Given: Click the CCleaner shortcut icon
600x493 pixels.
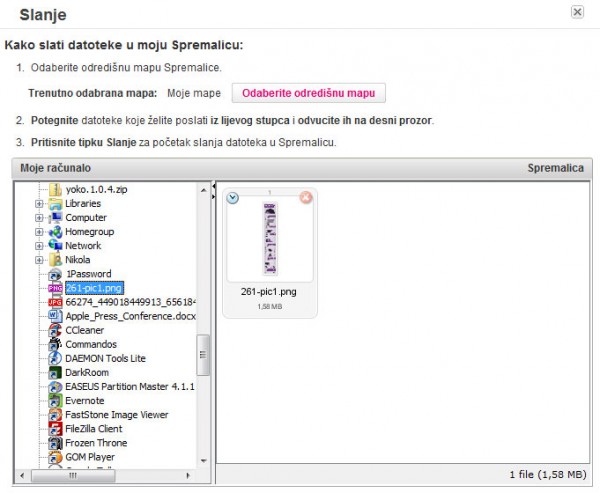Looking at the screenshot, I should tap(55, 330).
